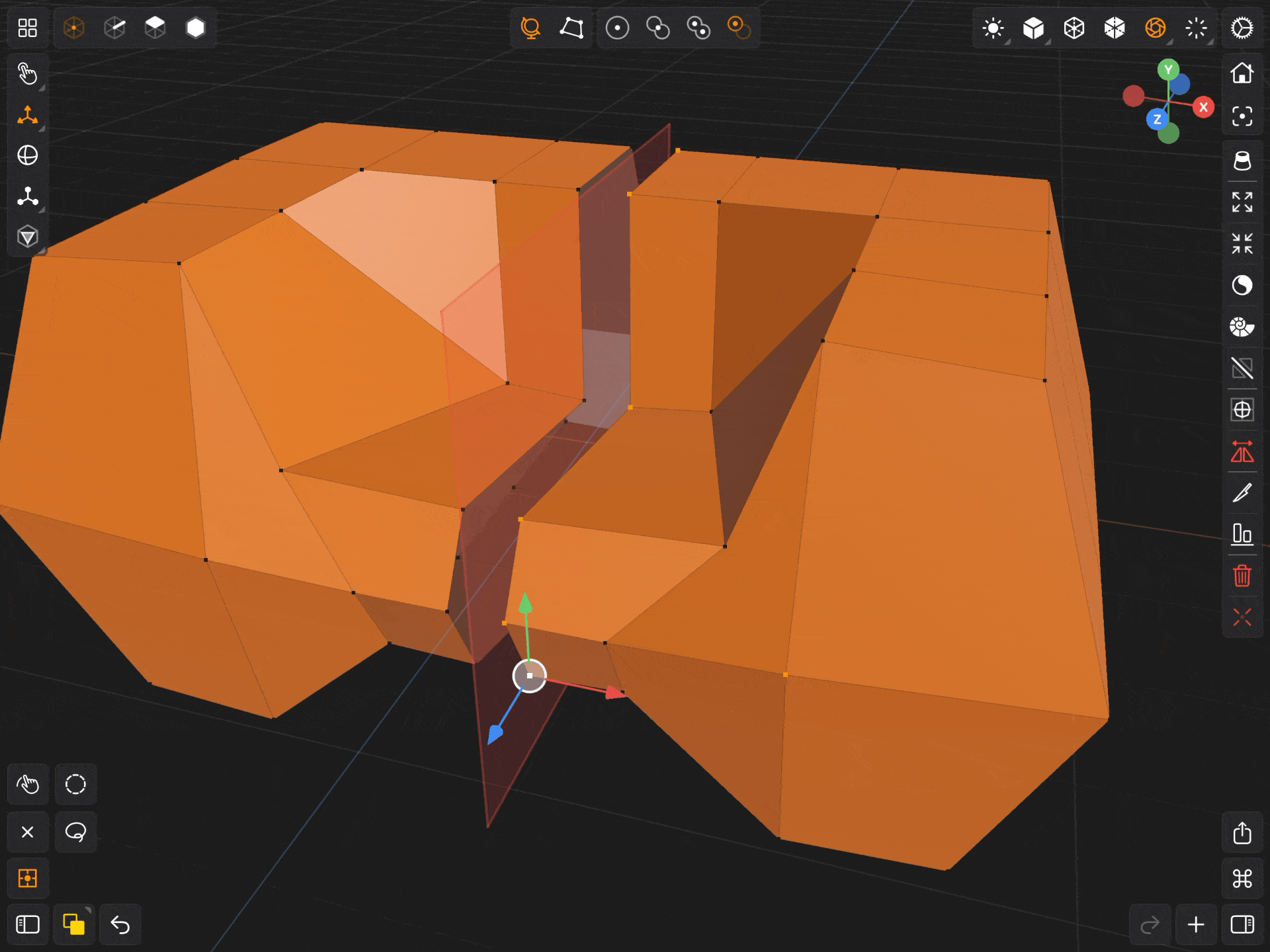Open the four-square grid menu icon
Screen dimensions: 1270x952
point(27,28)
